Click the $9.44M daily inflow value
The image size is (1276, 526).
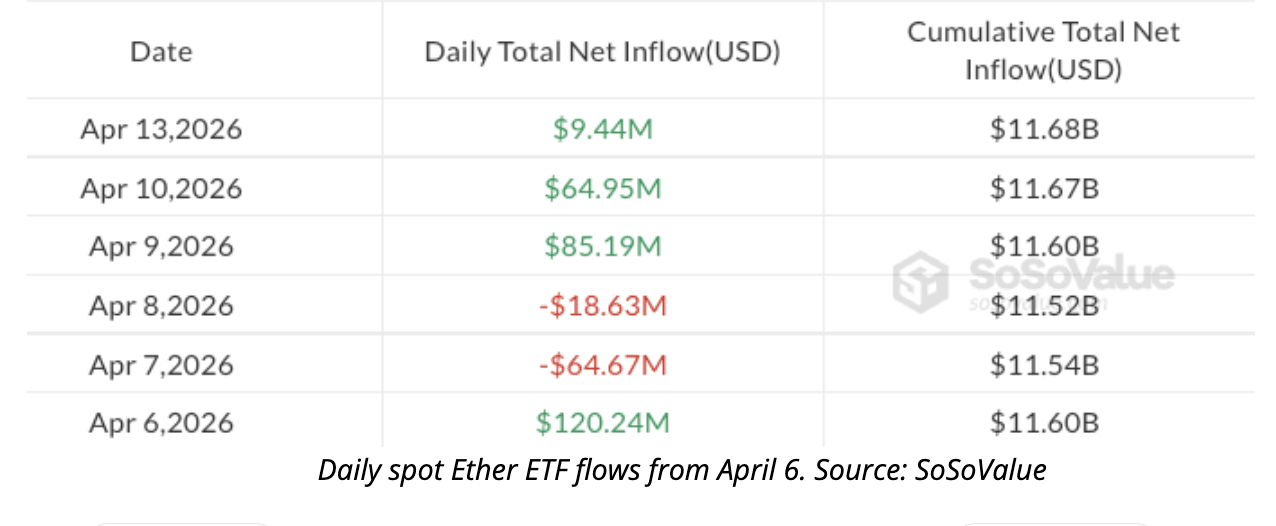coord(602,129)
